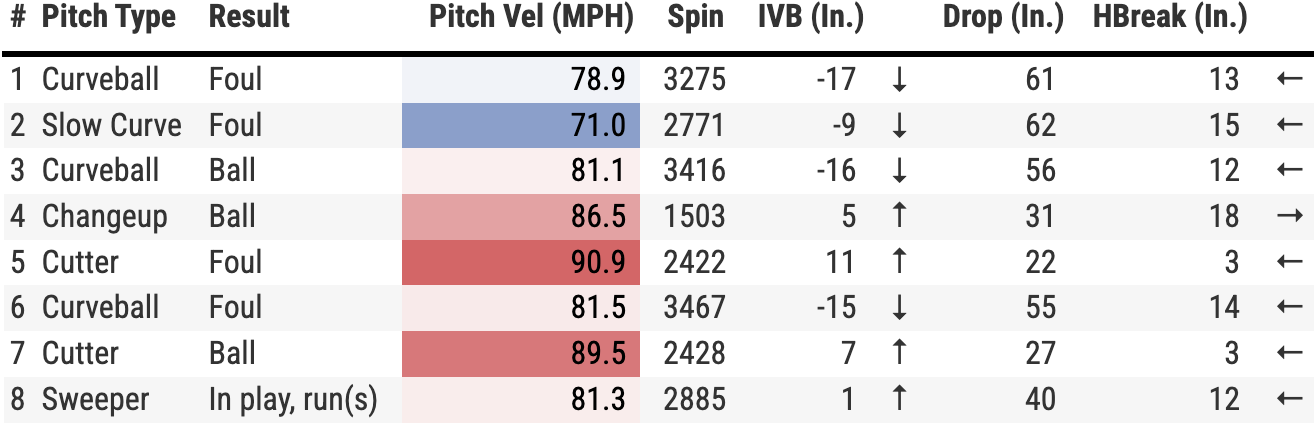Select the Slow Curve pitch type cell
The image size is (1314, 424).
click(111, 126)
